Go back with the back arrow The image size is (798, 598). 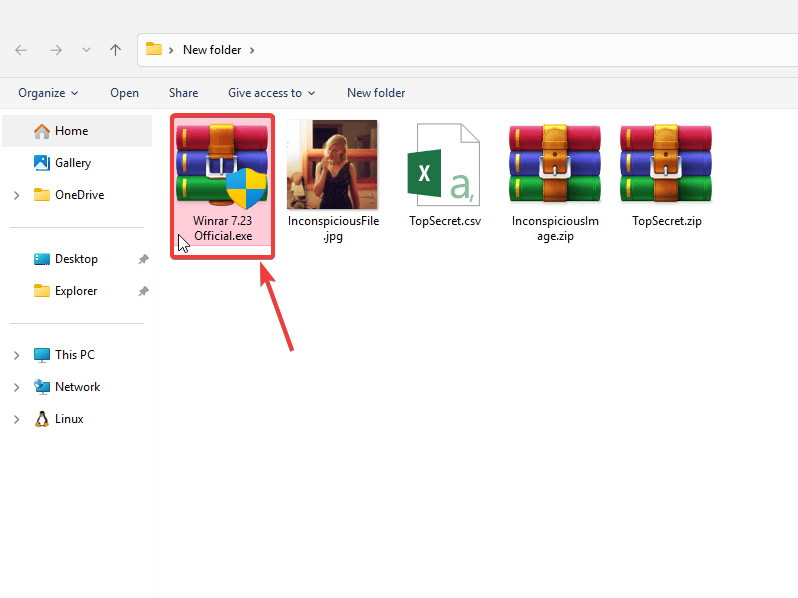(21, 50)
